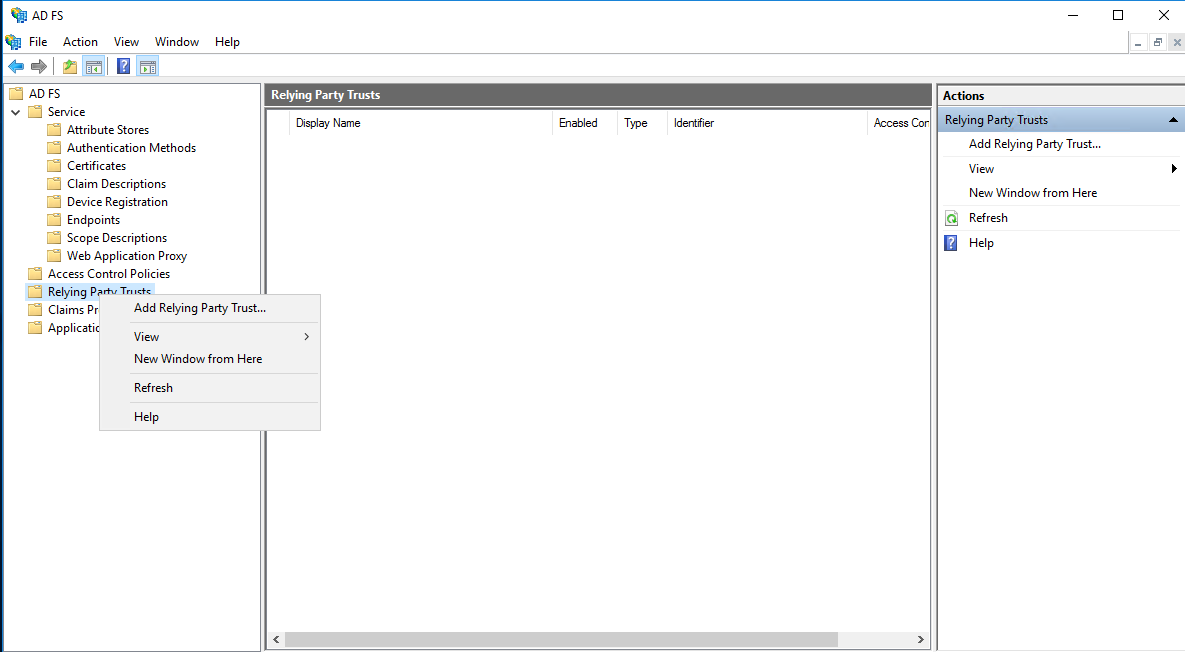The width and height of the screenshot is (1185, 652).
Task: Collapse the Relying Party Trusts actions section
Action: [1173, 120]
